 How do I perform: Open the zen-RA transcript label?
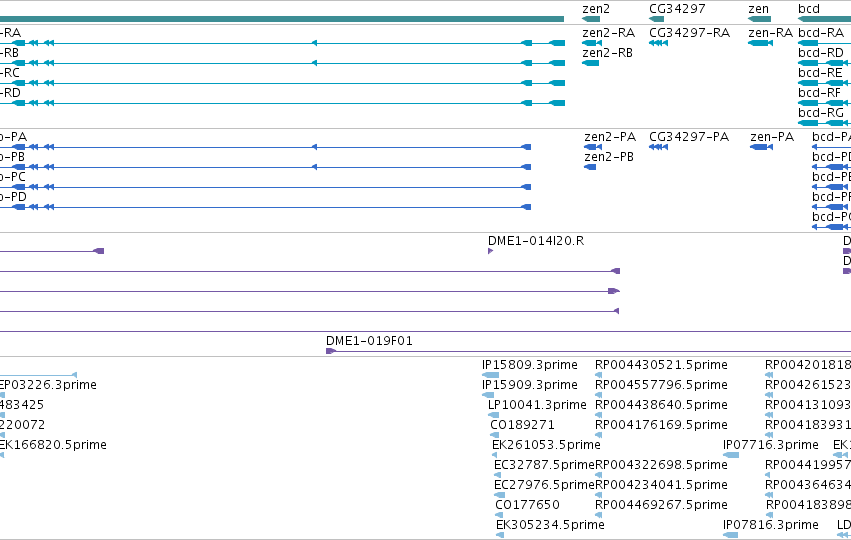pos(771,33)
